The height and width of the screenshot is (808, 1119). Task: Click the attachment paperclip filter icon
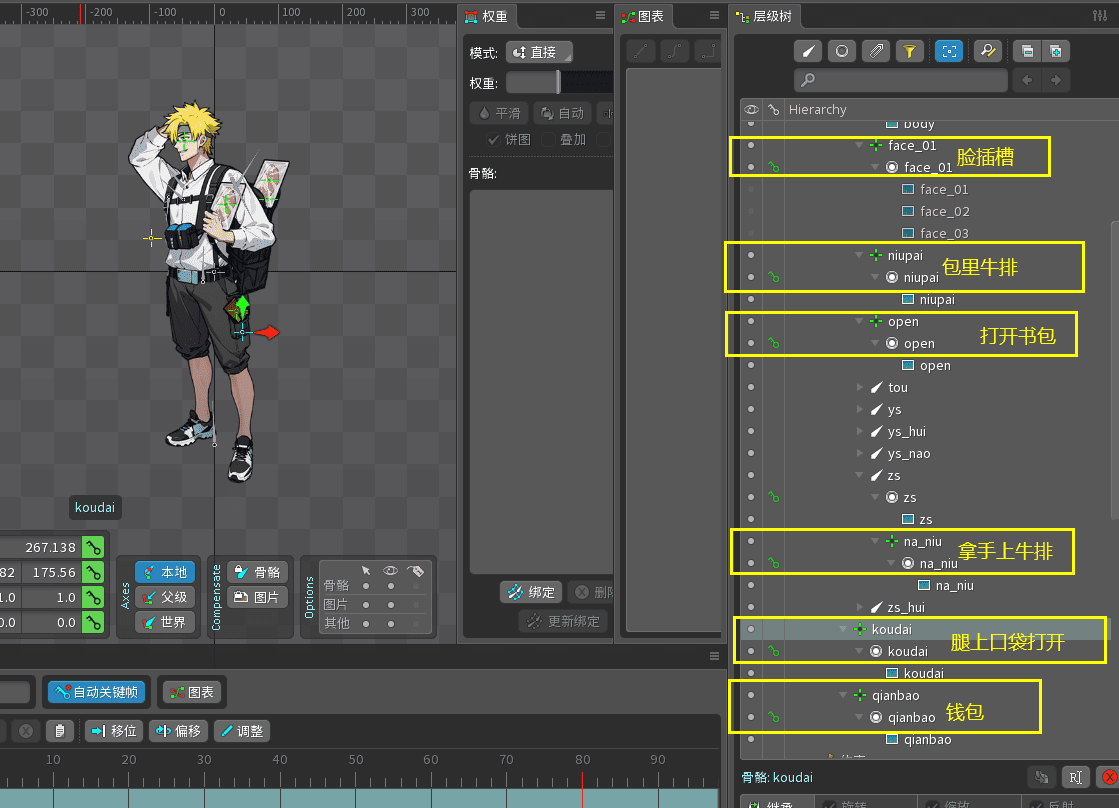click(x=875, y=51)
